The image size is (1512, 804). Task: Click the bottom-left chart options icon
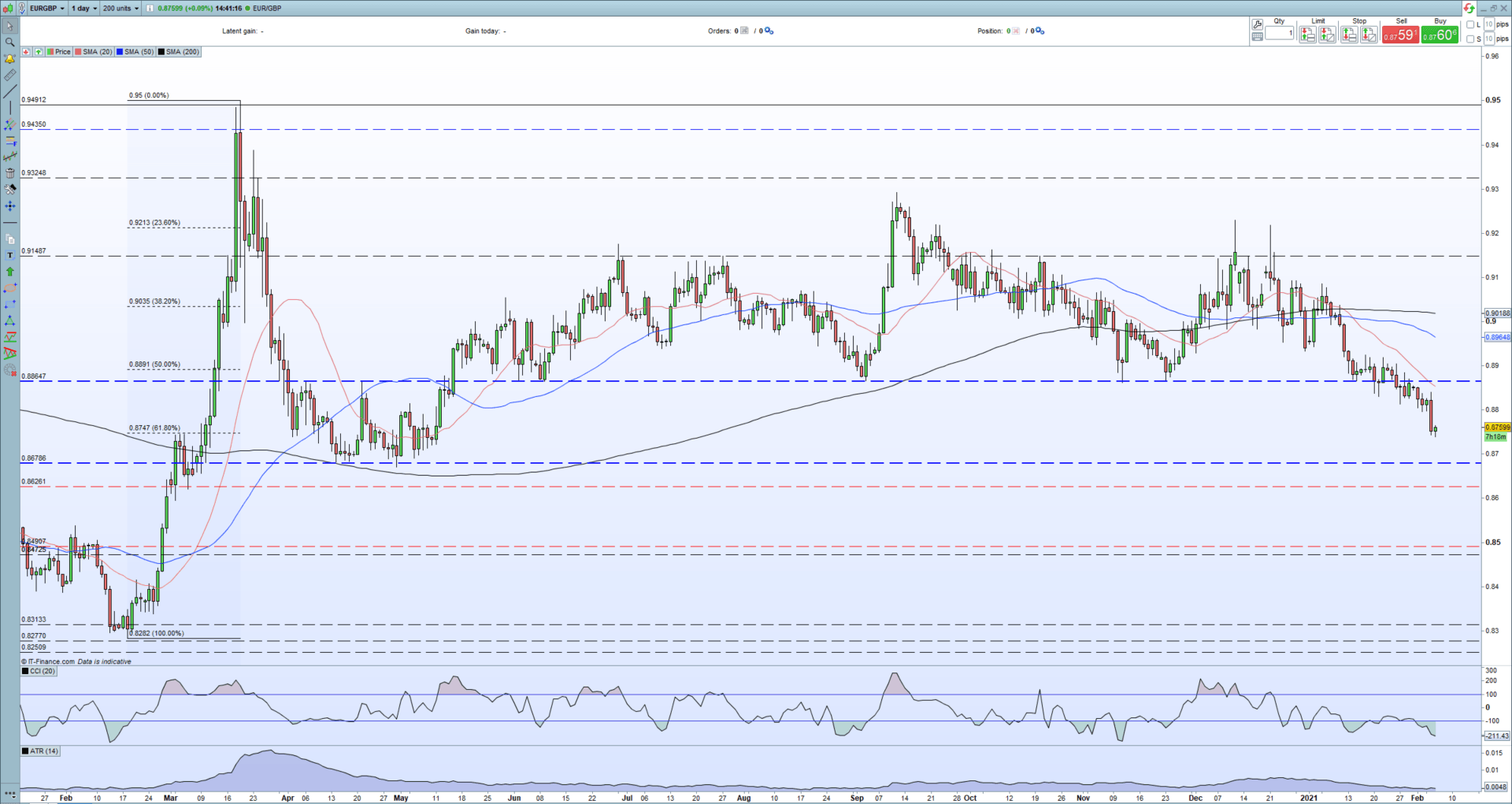click(x=9, y=795)
